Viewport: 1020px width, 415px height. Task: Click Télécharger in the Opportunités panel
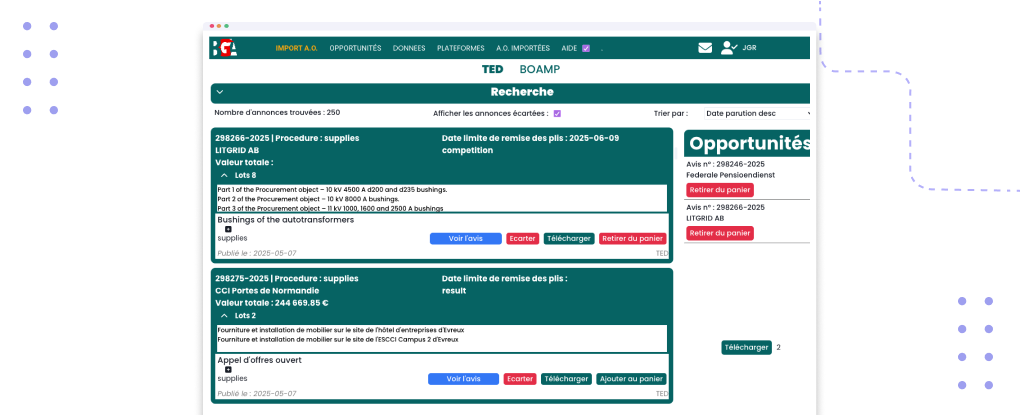click(747, 347)
